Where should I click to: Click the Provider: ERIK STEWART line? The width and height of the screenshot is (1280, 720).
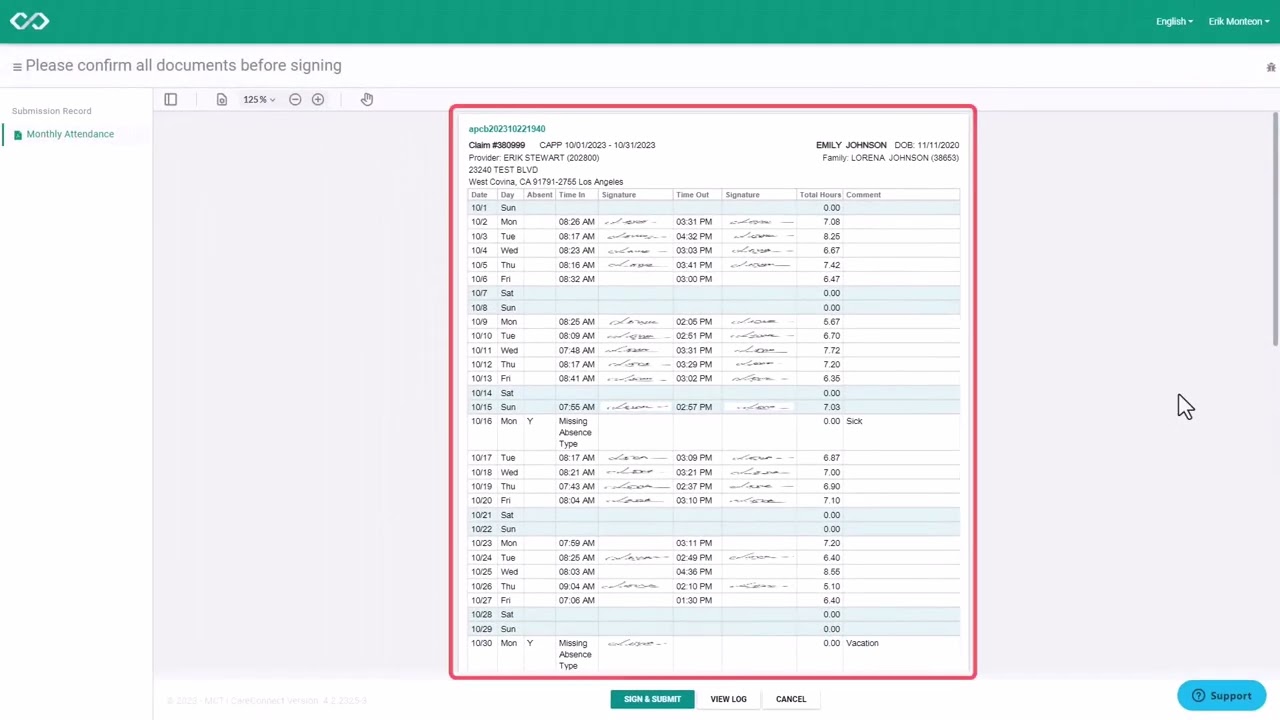(x=534, y=158)
